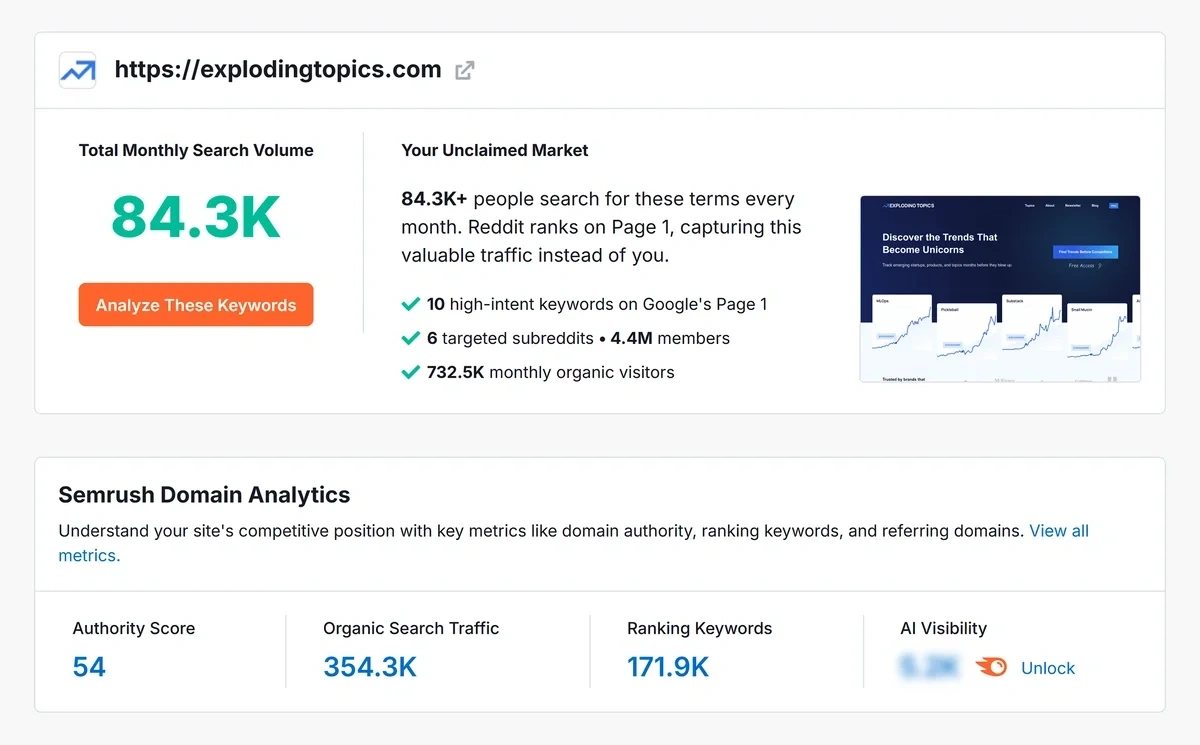This screenshot has height=745, width=1200.
Task: Open the external link icon next to explodingtopics.com
Action: click(463, 70)
